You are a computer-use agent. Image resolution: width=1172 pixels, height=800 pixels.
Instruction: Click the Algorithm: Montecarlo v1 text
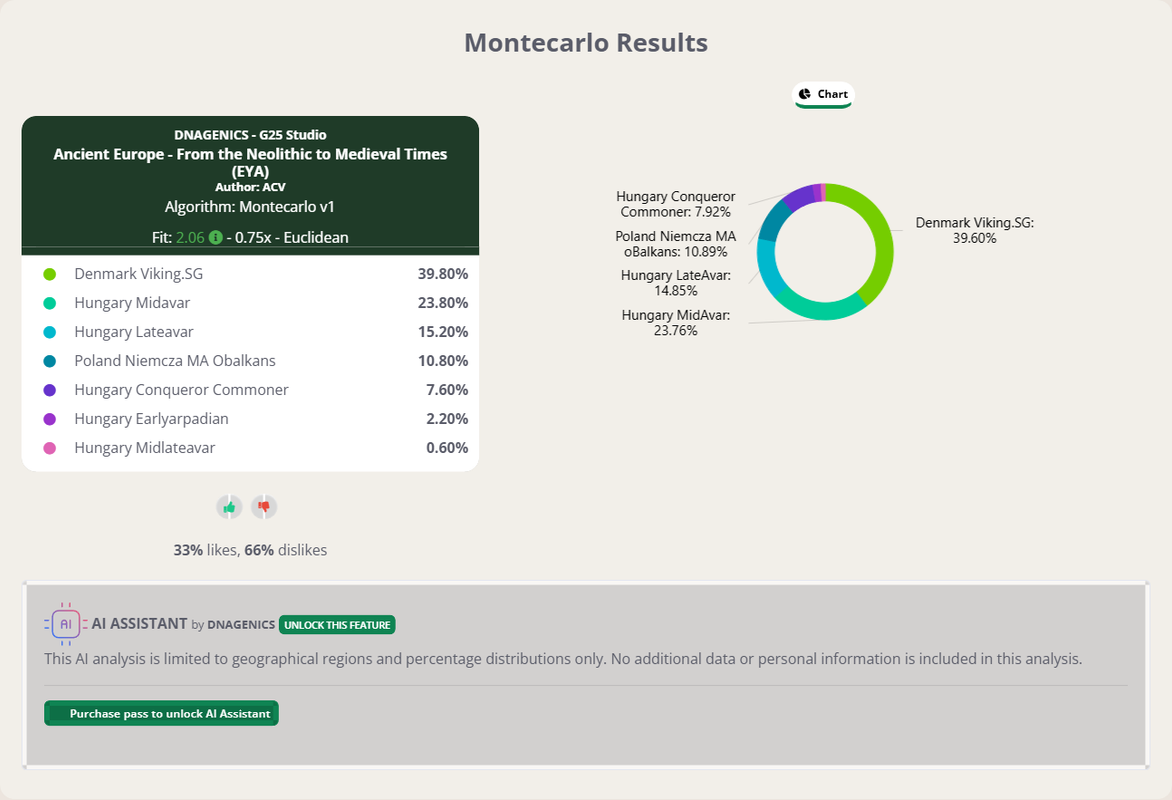tap(250, 206)
